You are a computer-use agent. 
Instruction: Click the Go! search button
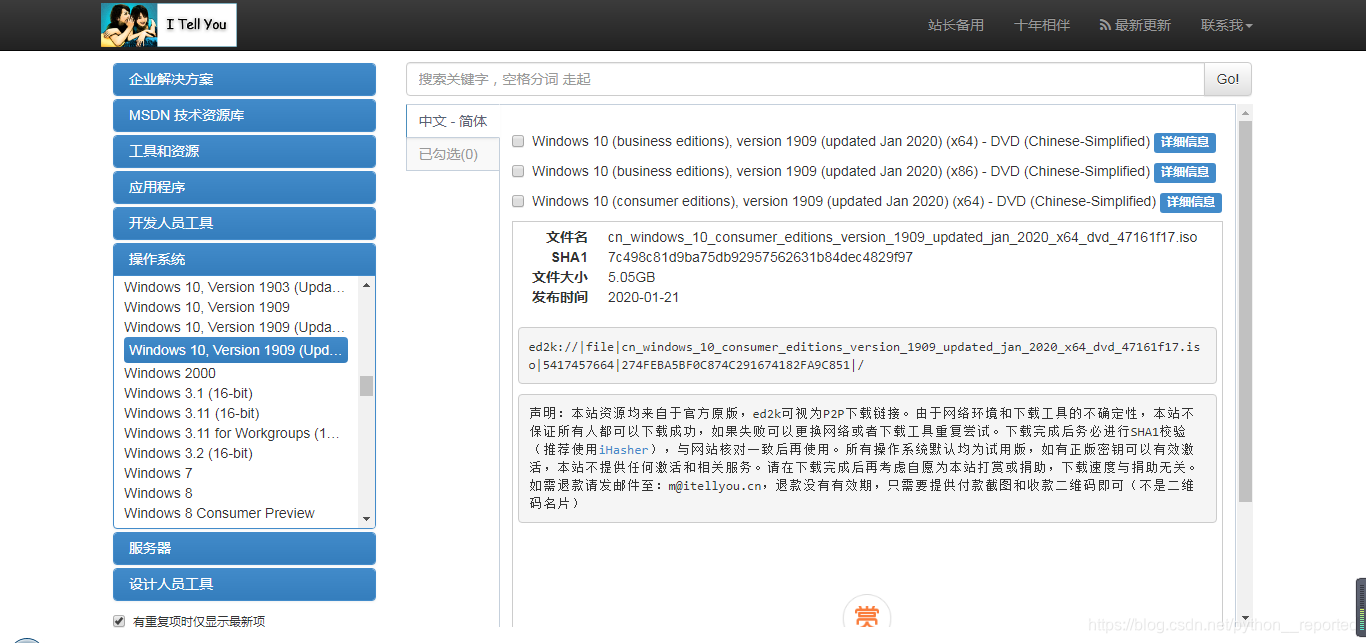1228,79
